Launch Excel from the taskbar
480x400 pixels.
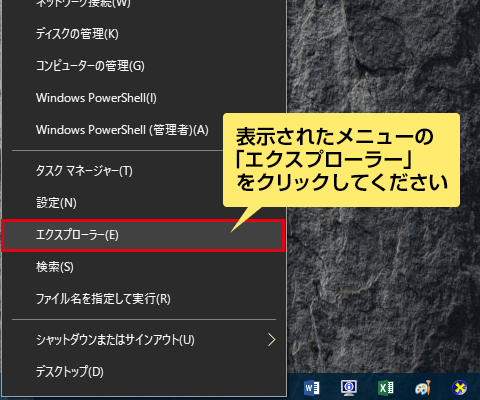pyautogui.click(x=386, y=388)
